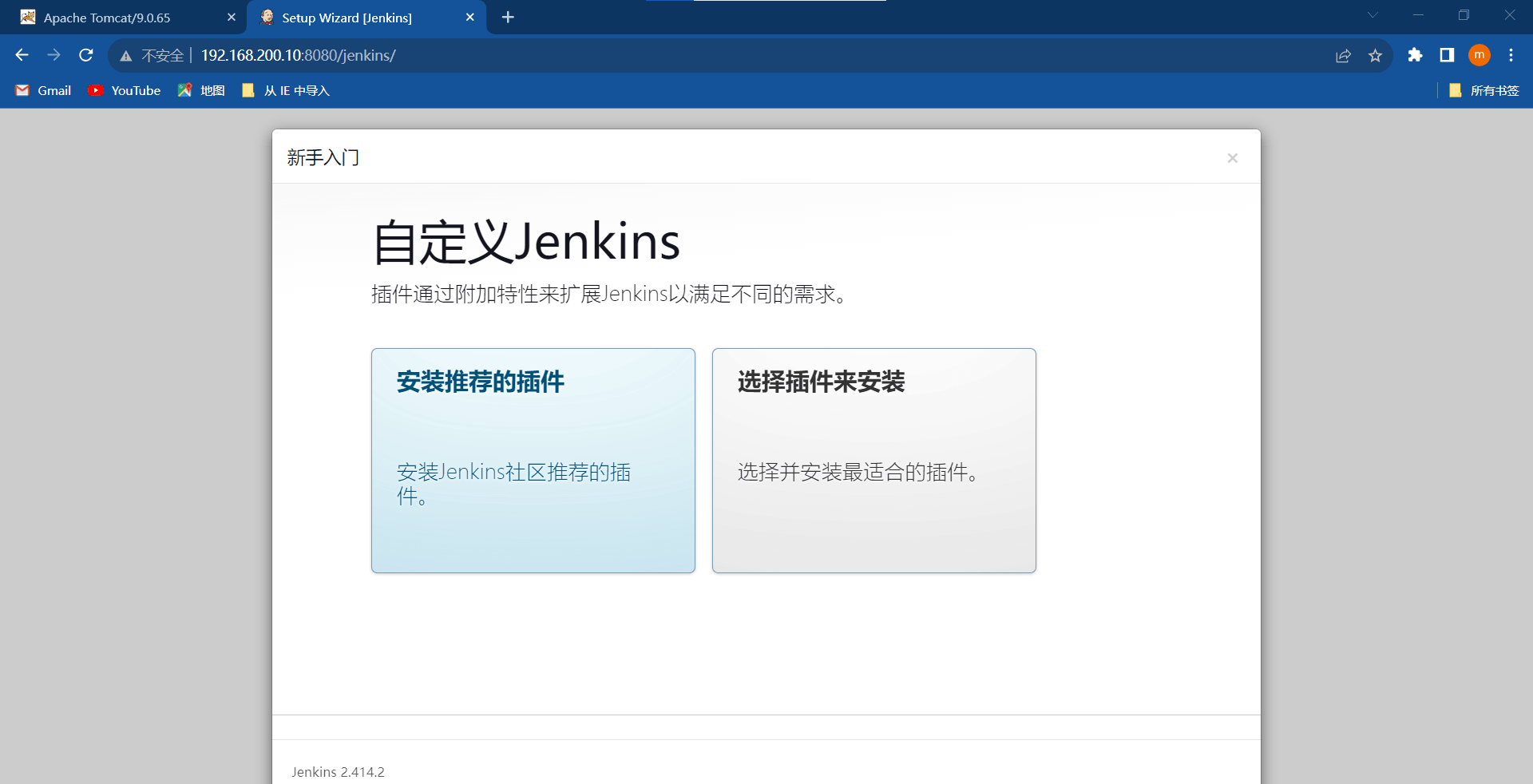This screenshot has height=784, width=1533.
Task: Close the Setup Wizard tab
Action: [x=470, y=18]
